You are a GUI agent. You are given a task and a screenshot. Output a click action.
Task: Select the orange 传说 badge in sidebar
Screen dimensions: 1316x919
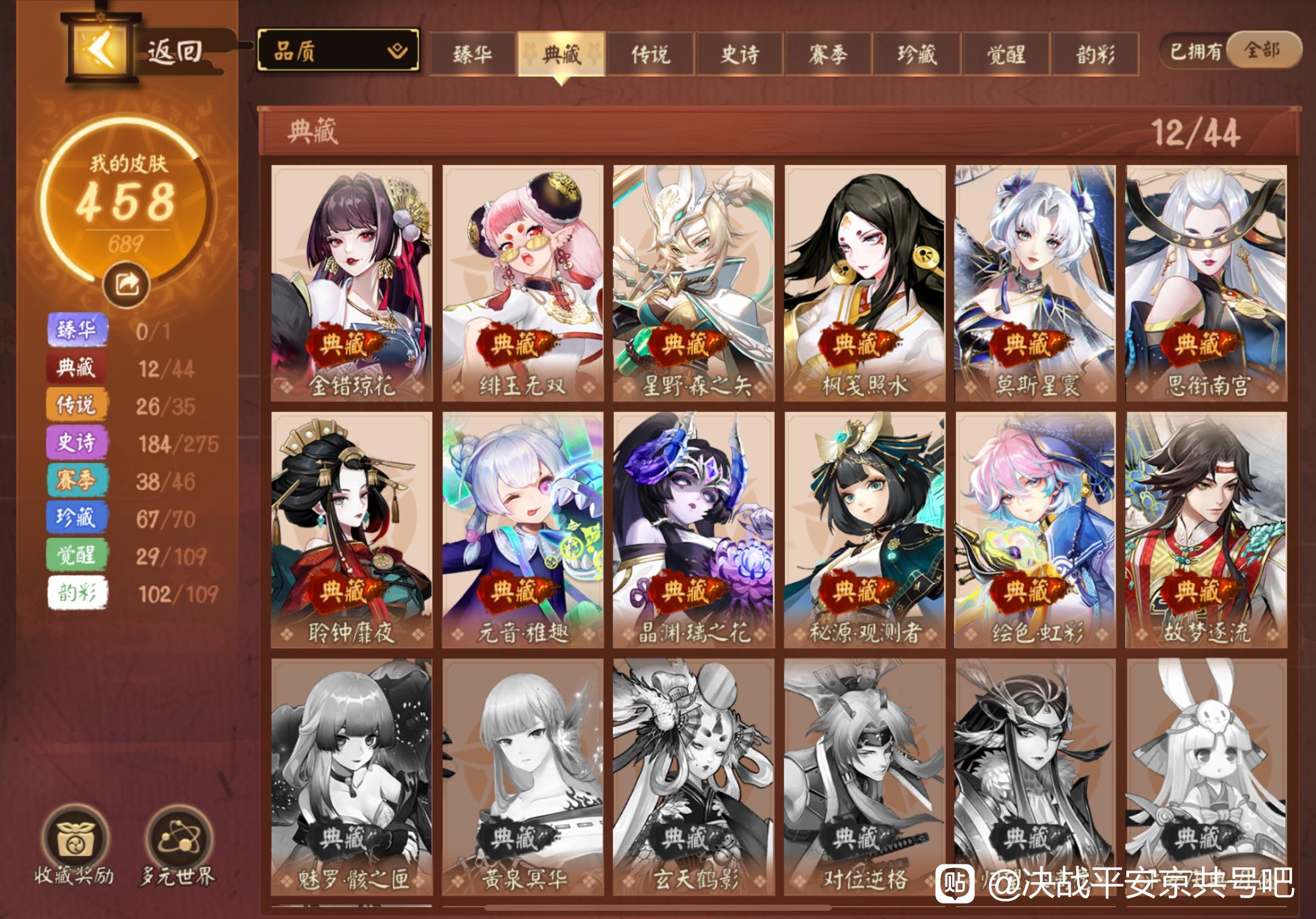pyautogui.click(x=76, y=405)
